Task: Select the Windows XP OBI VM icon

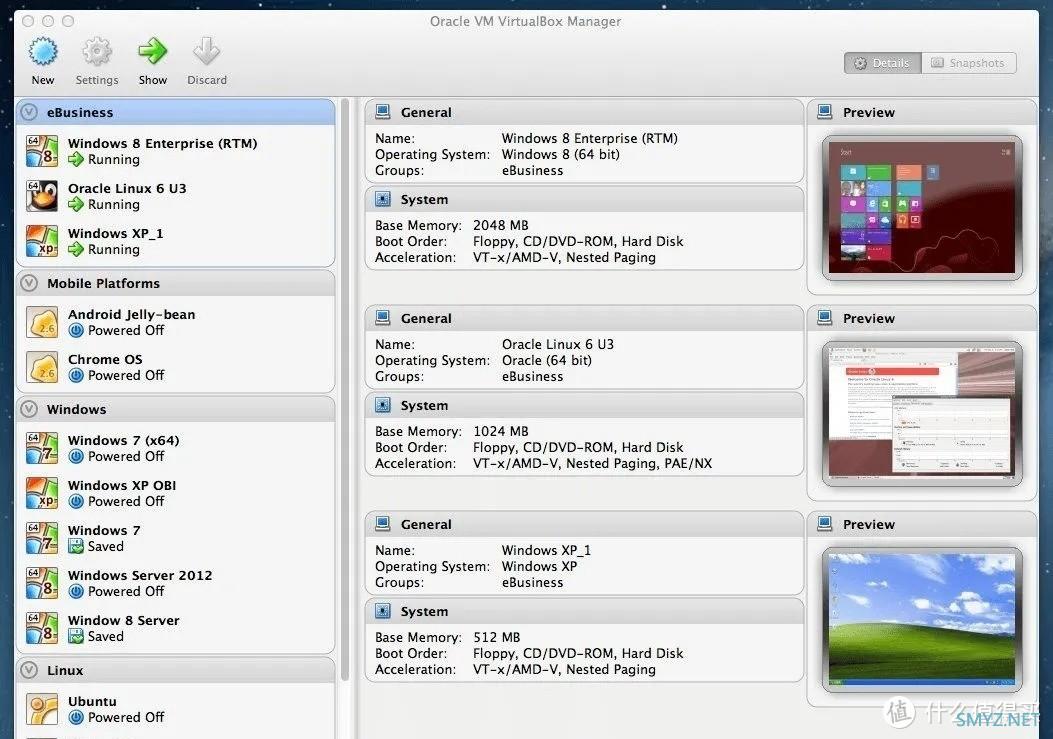Action: tap(42, 493)
